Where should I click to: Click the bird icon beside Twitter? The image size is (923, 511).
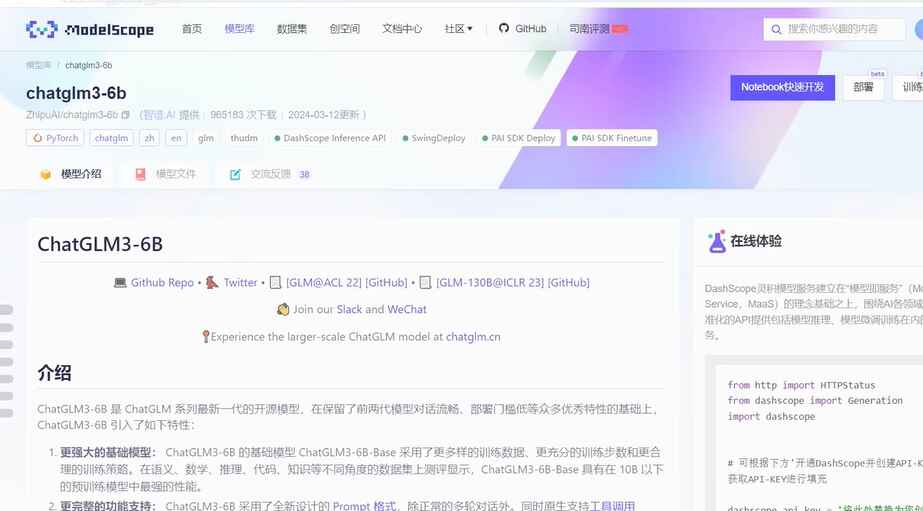[x=212, y=283]
